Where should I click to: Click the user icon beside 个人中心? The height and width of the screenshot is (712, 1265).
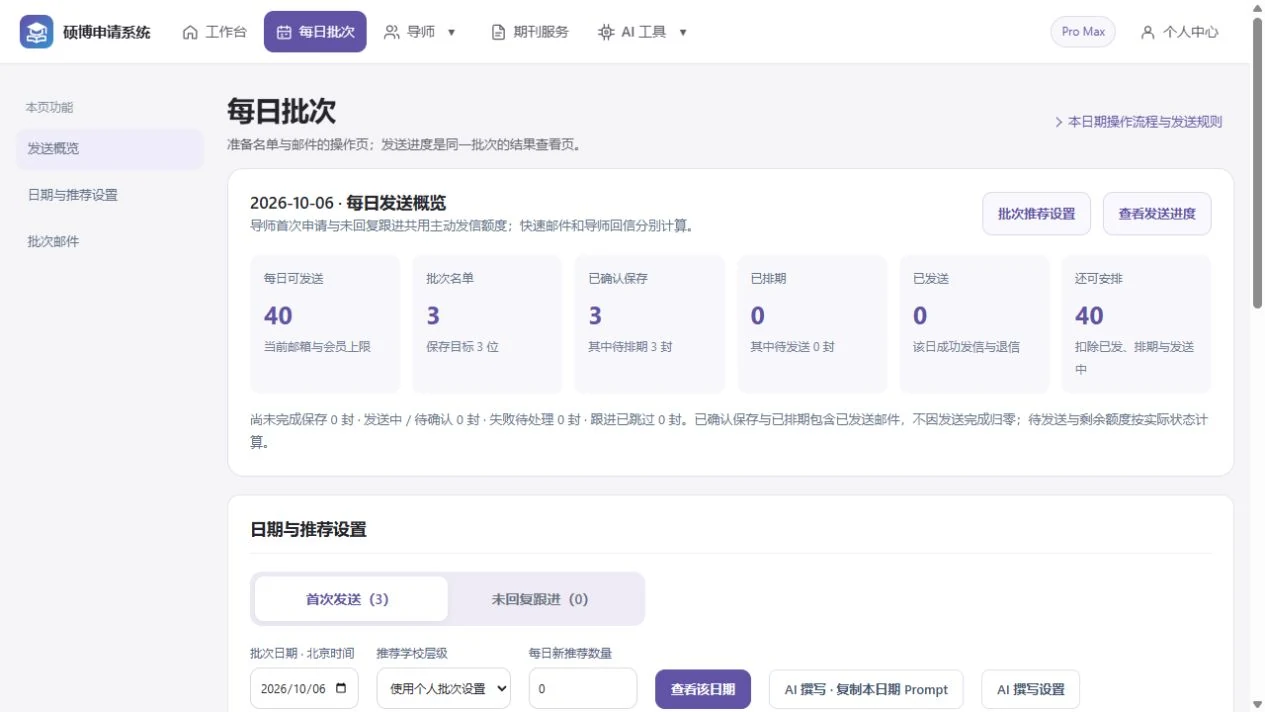(1148, 32)
